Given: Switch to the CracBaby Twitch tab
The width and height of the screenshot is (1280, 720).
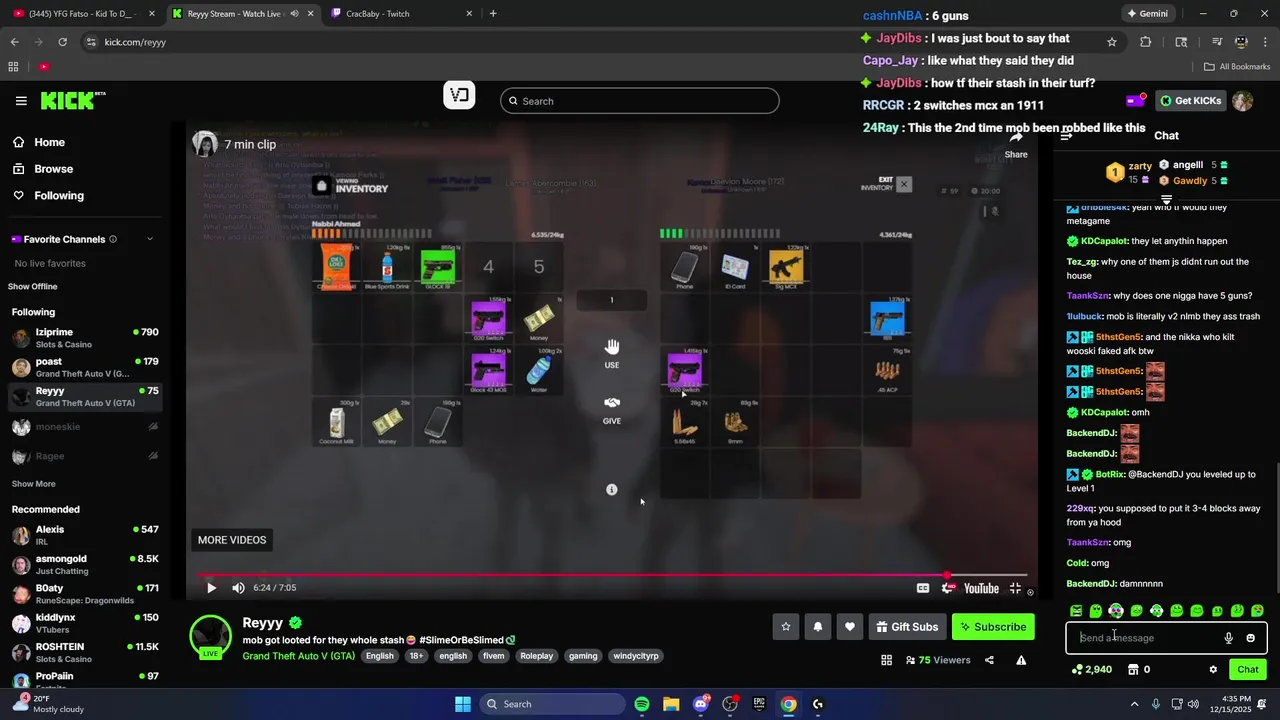Looking at the screenshot, I should click(x=400, y=14).
